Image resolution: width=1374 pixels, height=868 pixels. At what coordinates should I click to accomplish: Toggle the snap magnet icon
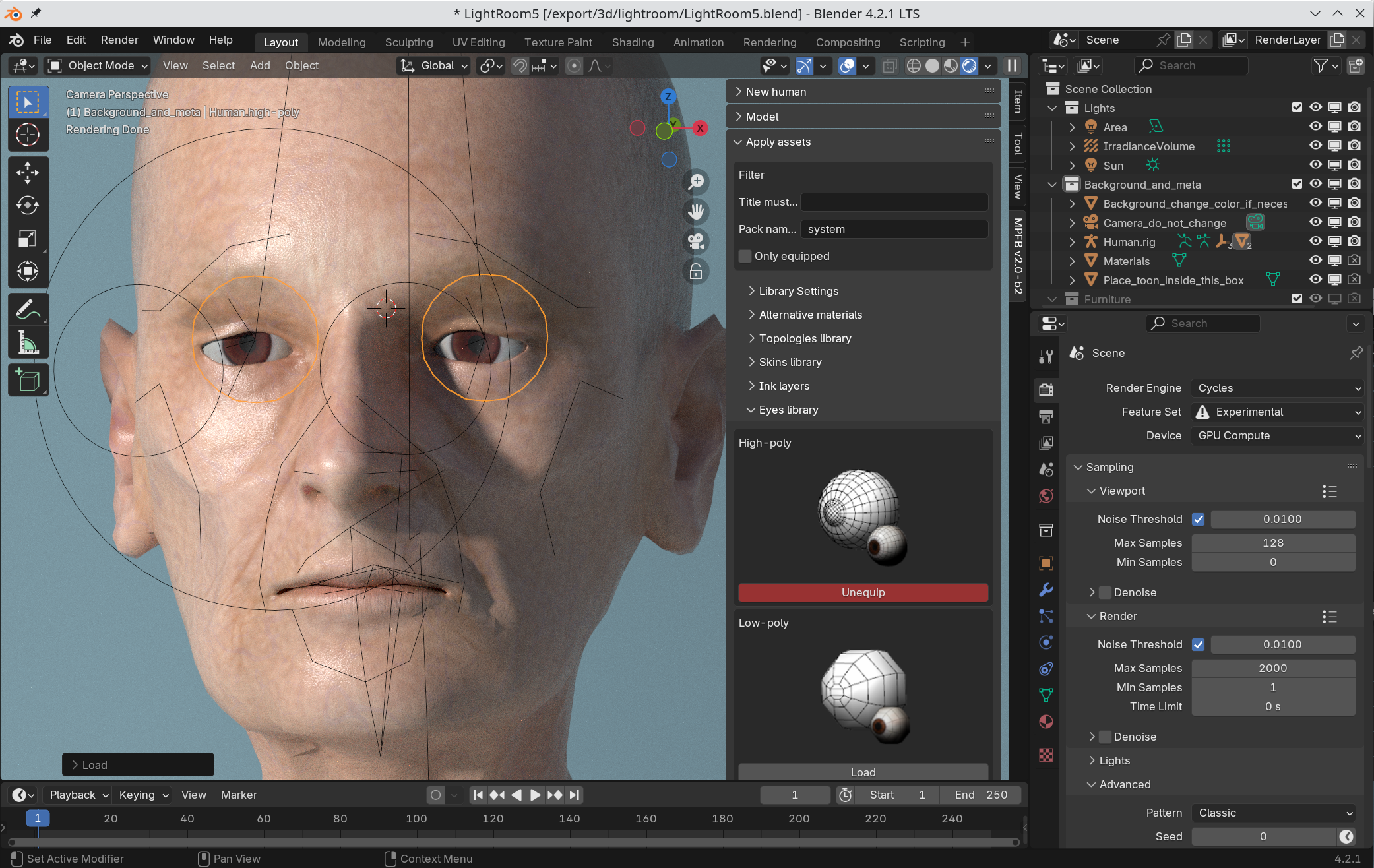[520, 65]
